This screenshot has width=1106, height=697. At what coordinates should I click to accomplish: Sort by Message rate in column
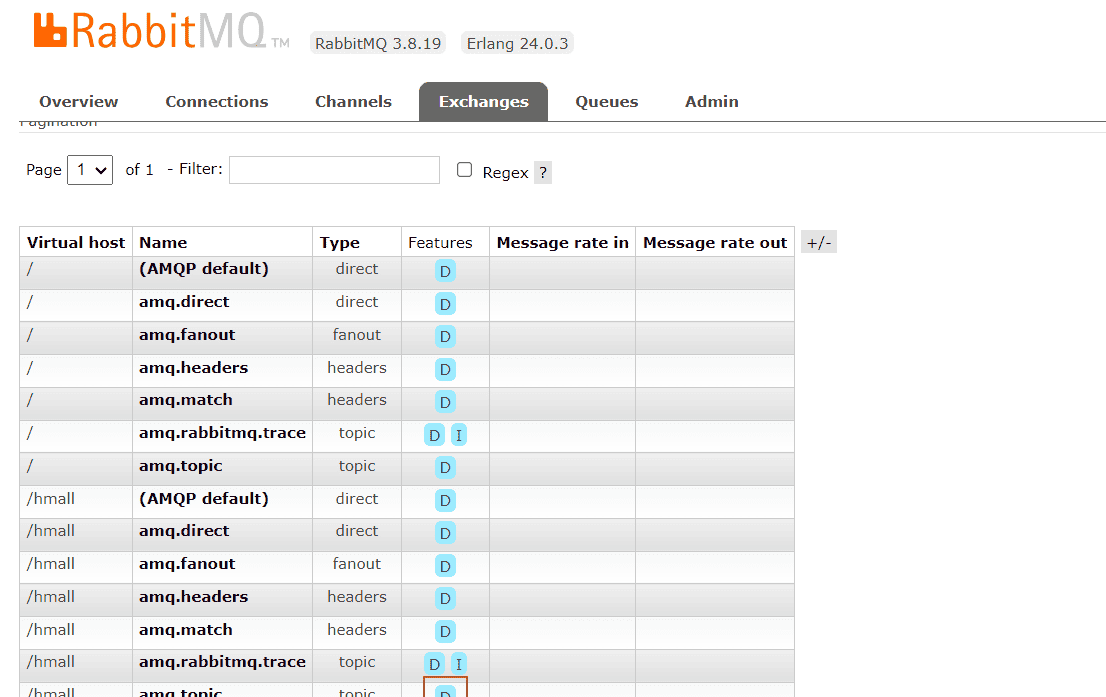[562, 242]
